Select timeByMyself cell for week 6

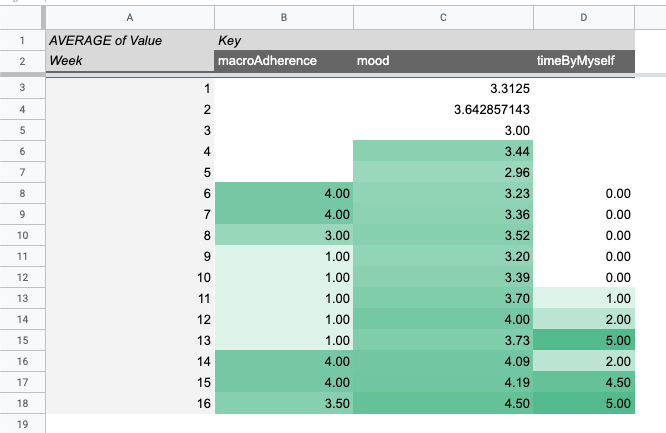point(584,193)
